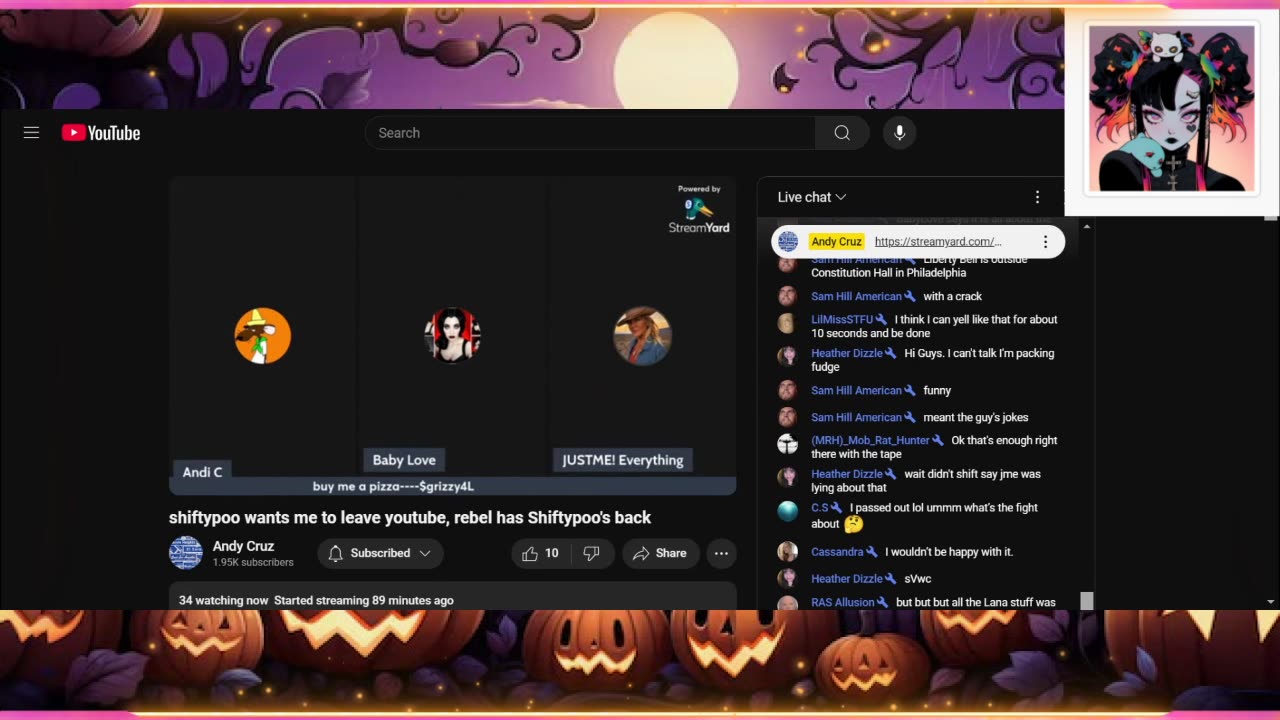Start voice search with the microphone icon
The image size is (1280, 720).
(x=899, y=133)
